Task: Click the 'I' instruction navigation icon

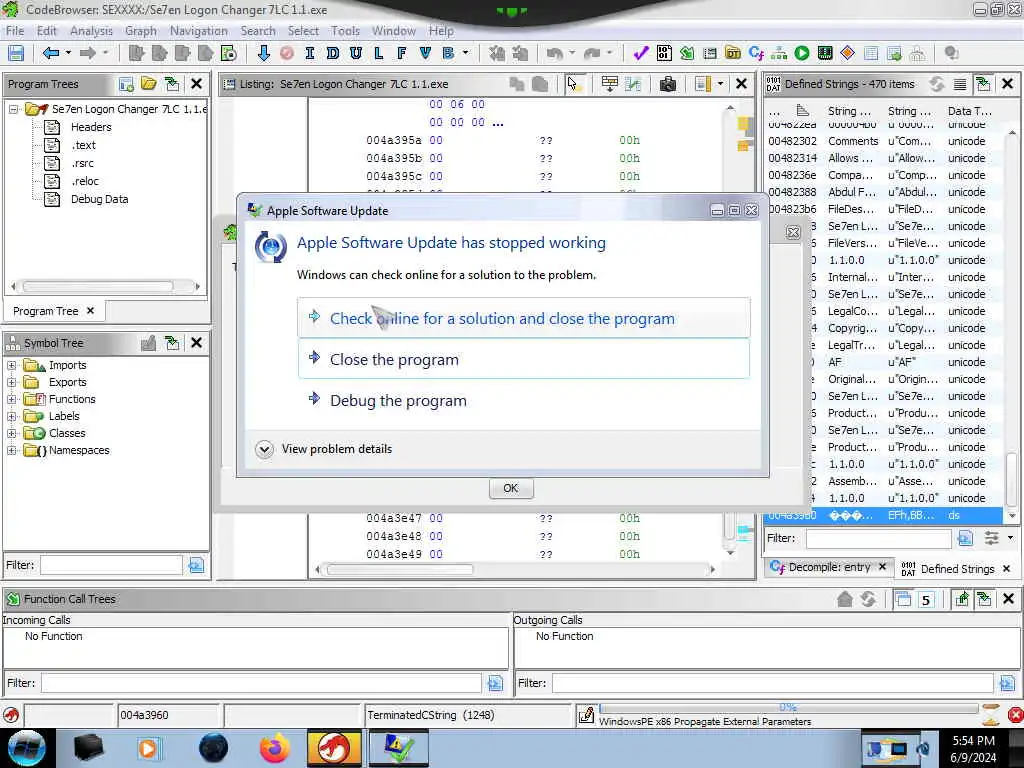Action: (310, 53)
